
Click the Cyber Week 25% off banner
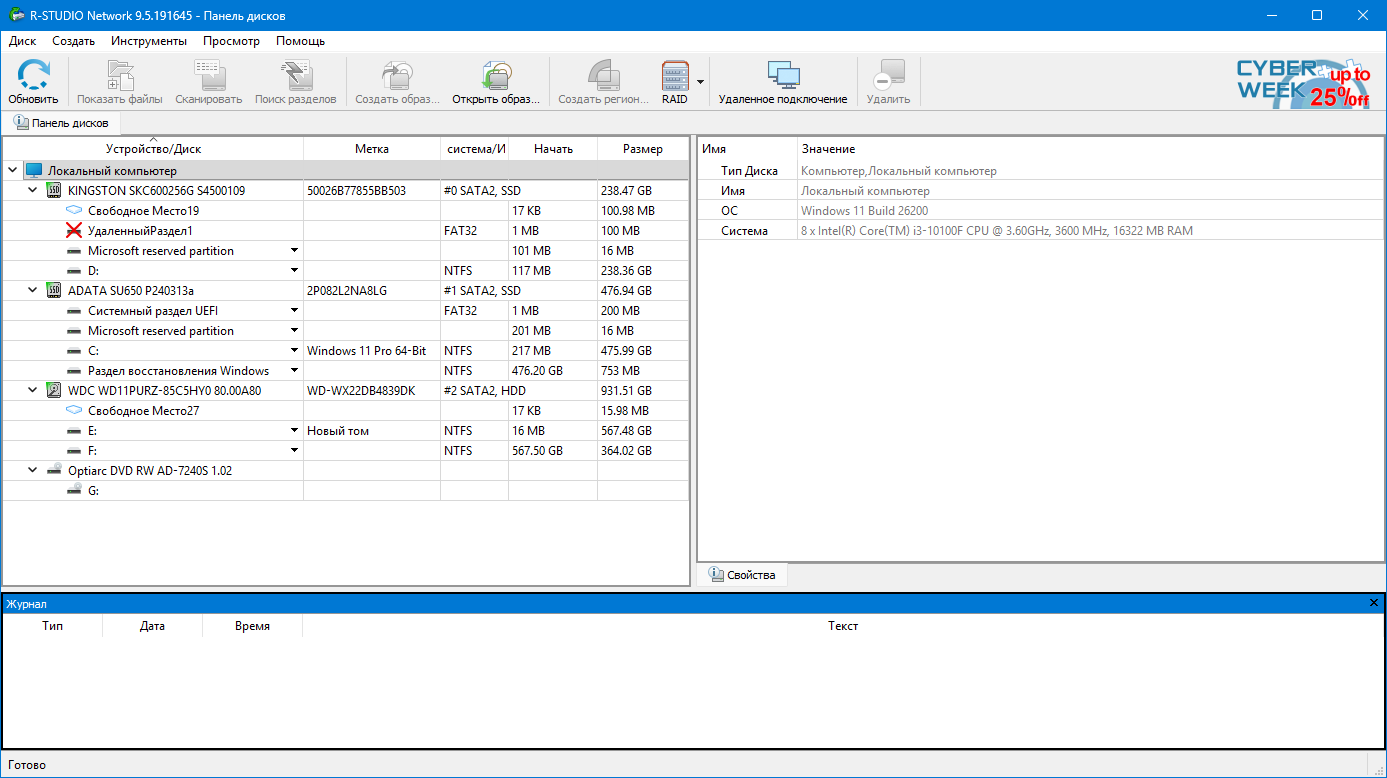pos(1303,82)
